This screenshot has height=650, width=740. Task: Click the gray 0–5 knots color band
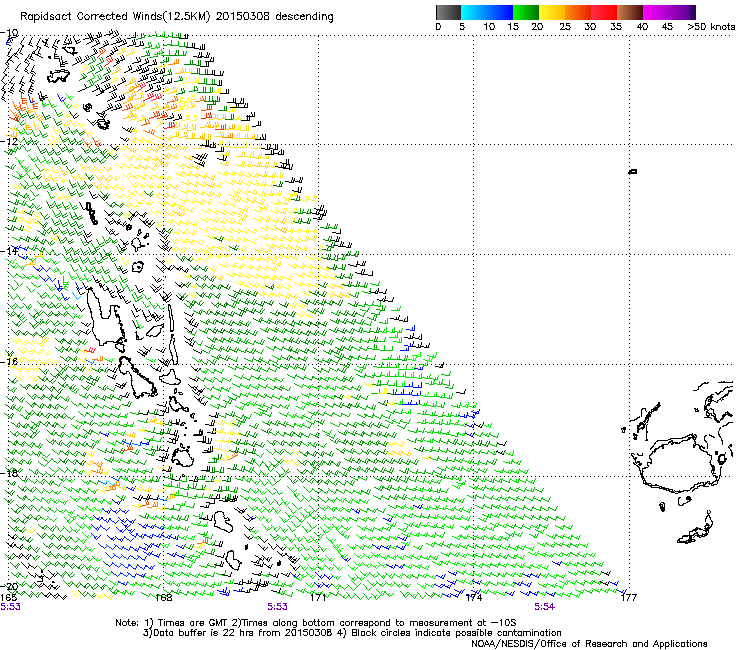click(448, 12)
